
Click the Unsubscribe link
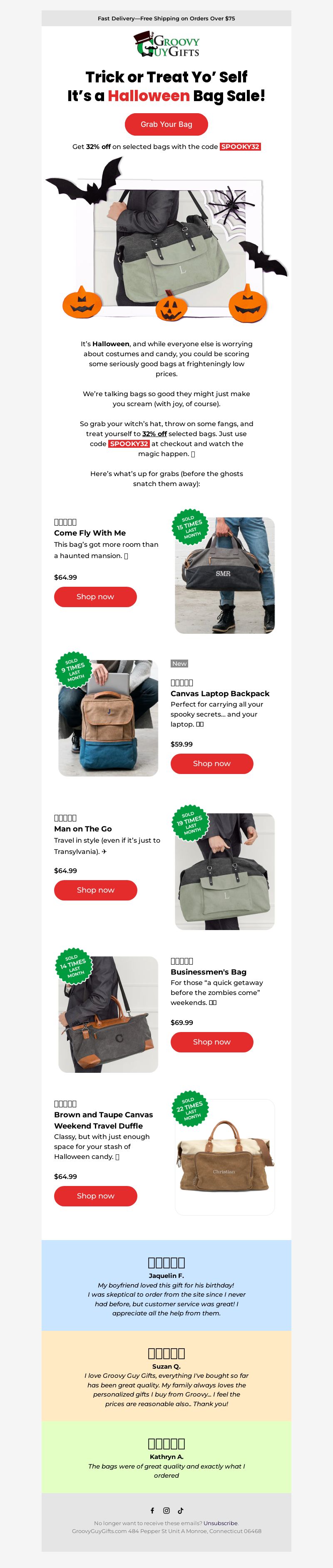[x=220, y=1523]
